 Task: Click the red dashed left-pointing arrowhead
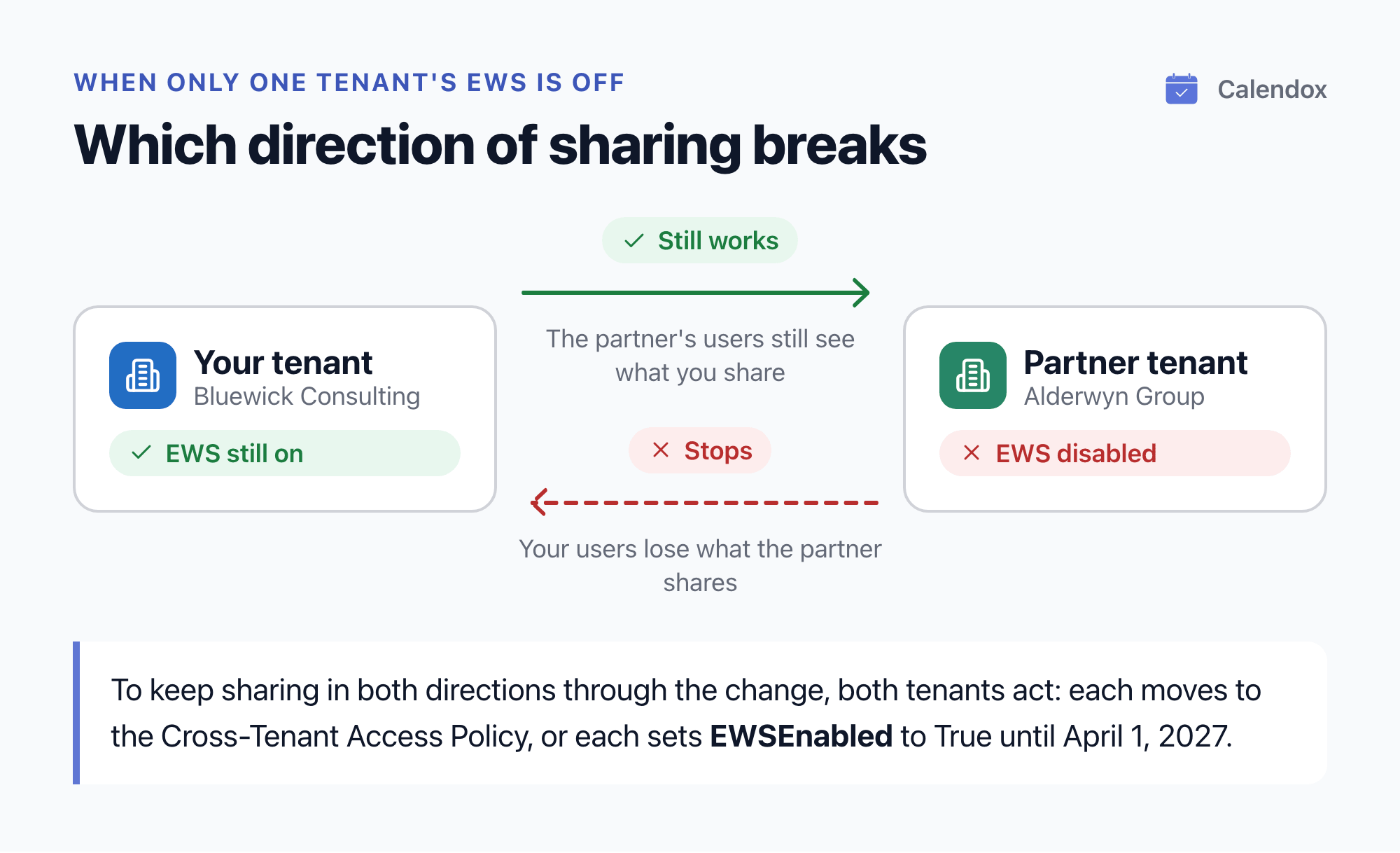coord(540,502)
